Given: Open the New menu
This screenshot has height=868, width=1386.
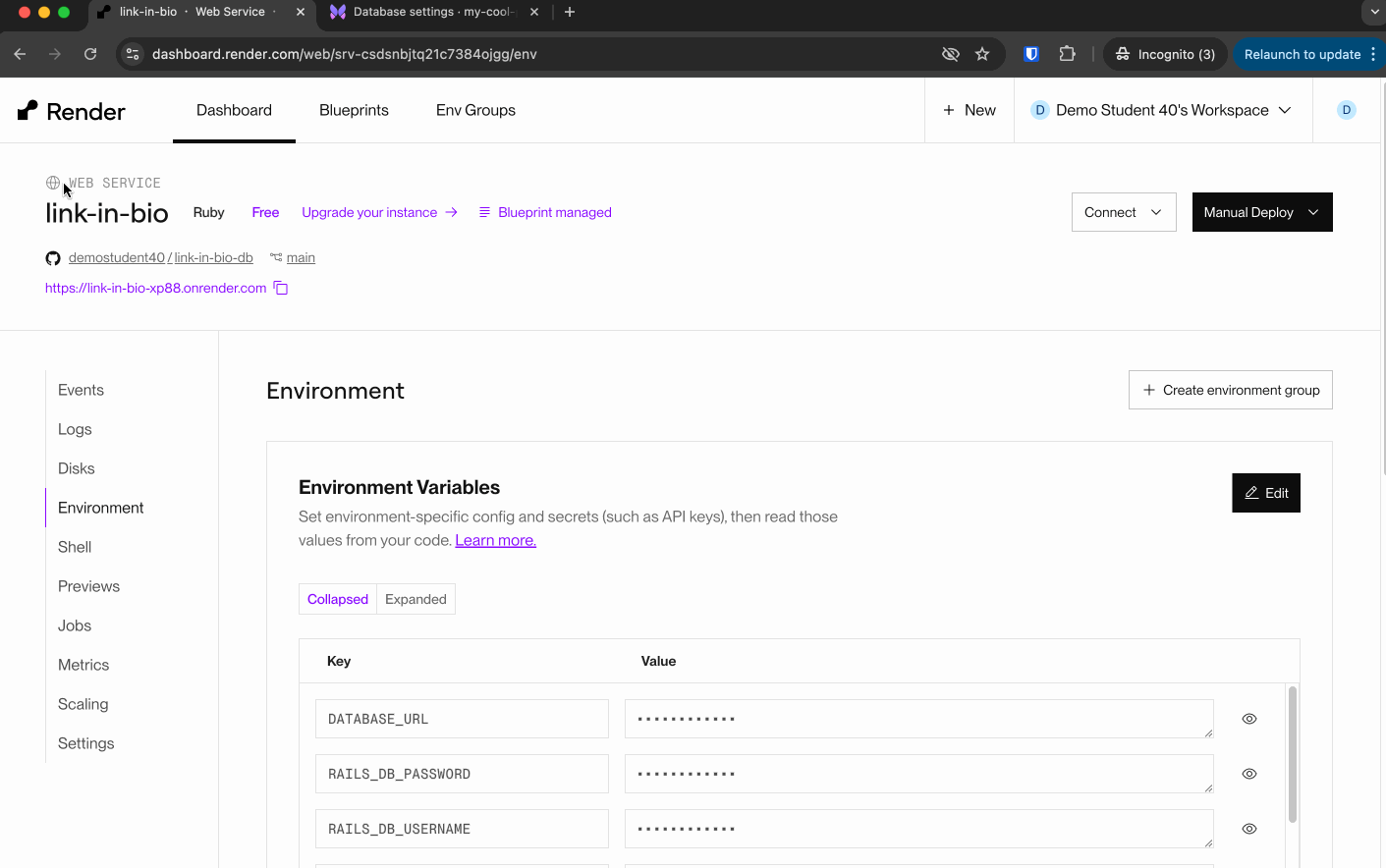Looking at the screenshot, I should (x=970, y=110).
